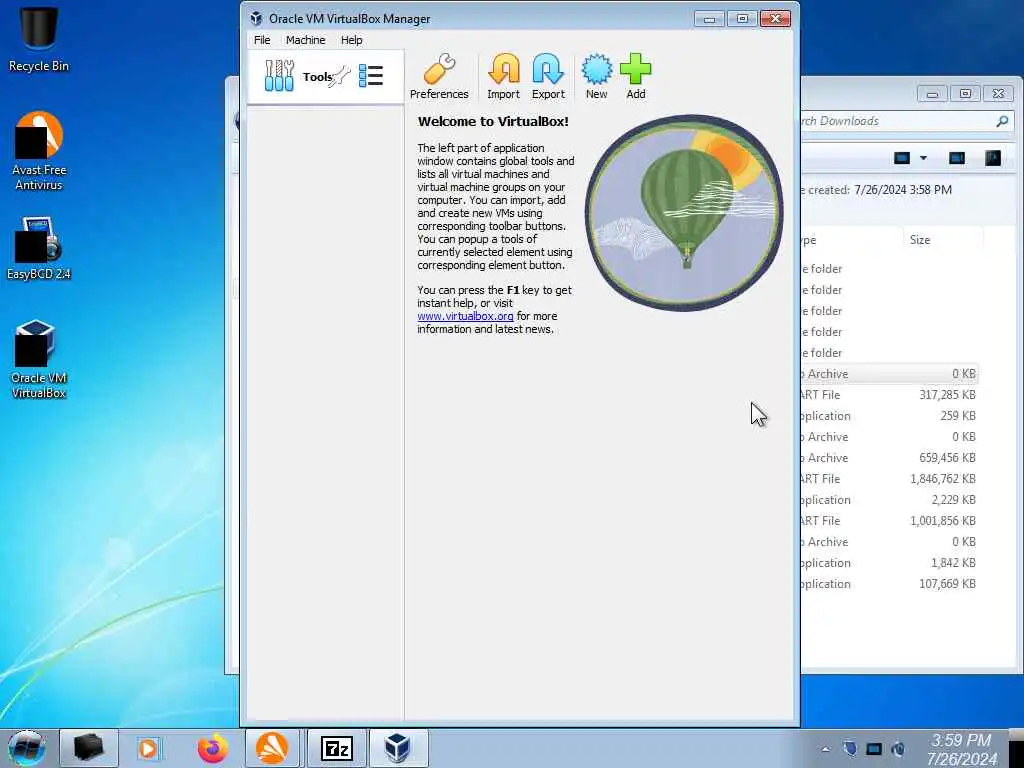The height and width of the screenshot is (768, 1024).
Task: Click the Import appliance toolbar icon
Action: 504,76
